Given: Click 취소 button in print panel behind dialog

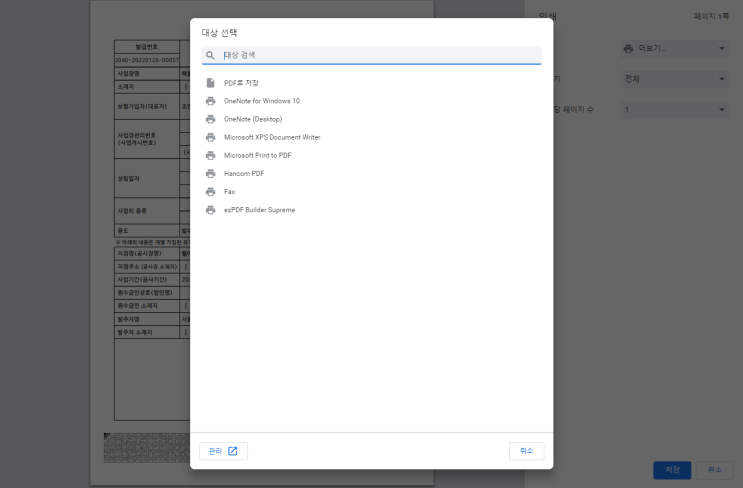Looking at the screenshot, I should click(715, 470).
